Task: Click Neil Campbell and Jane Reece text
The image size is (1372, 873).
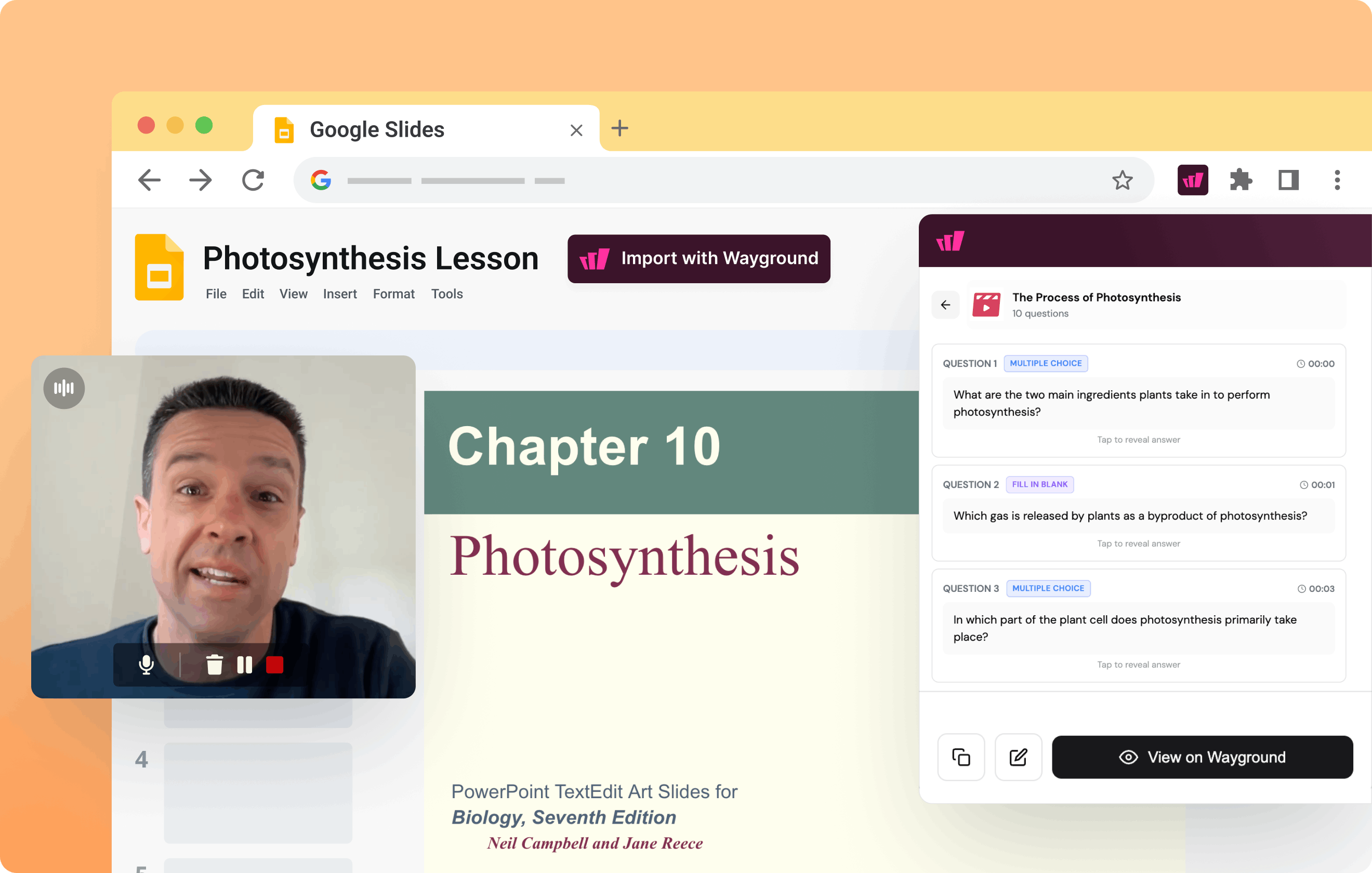Action: [x=595, y=843]
